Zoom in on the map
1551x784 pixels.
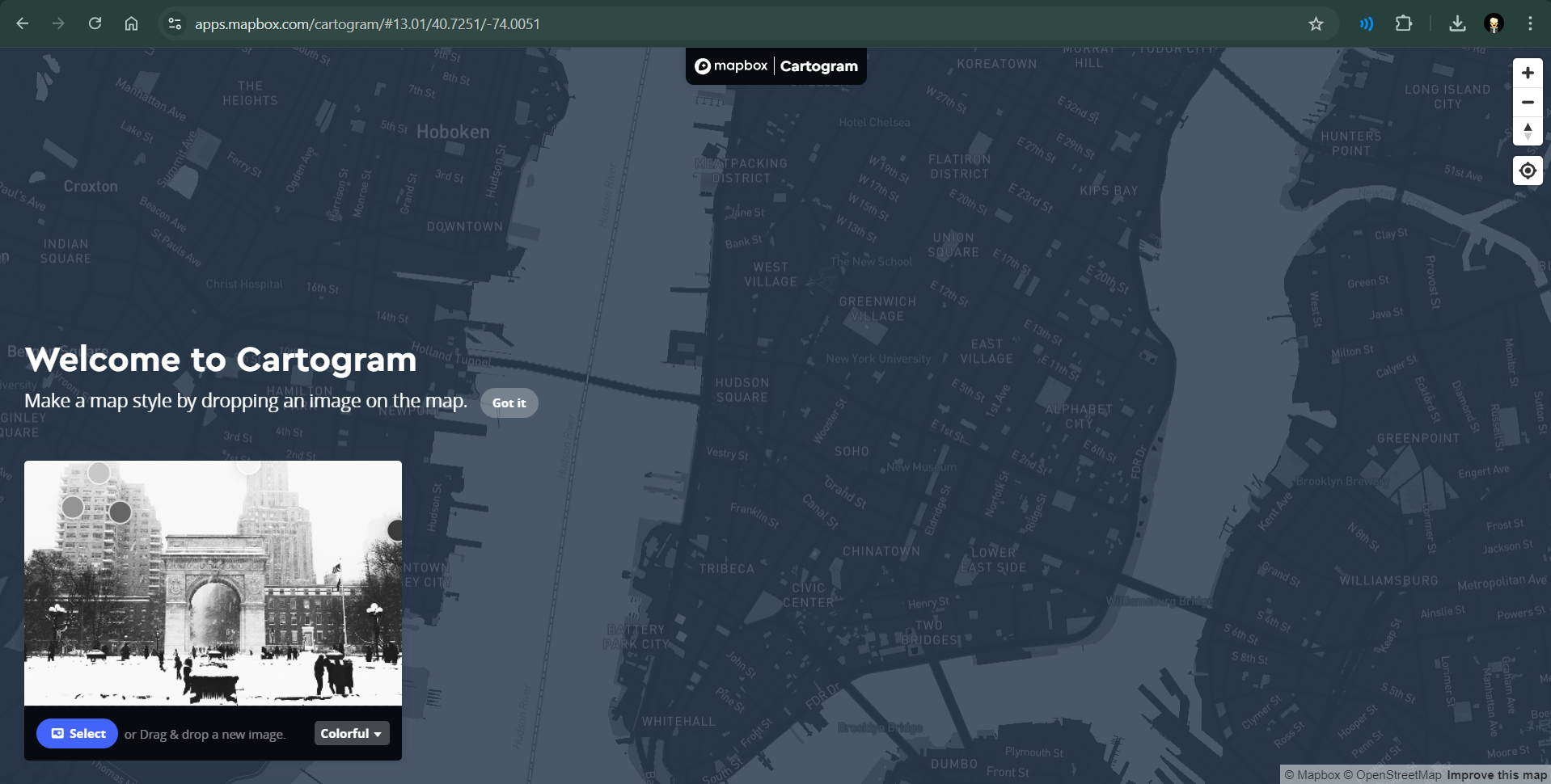click(x=1528, y=72)
